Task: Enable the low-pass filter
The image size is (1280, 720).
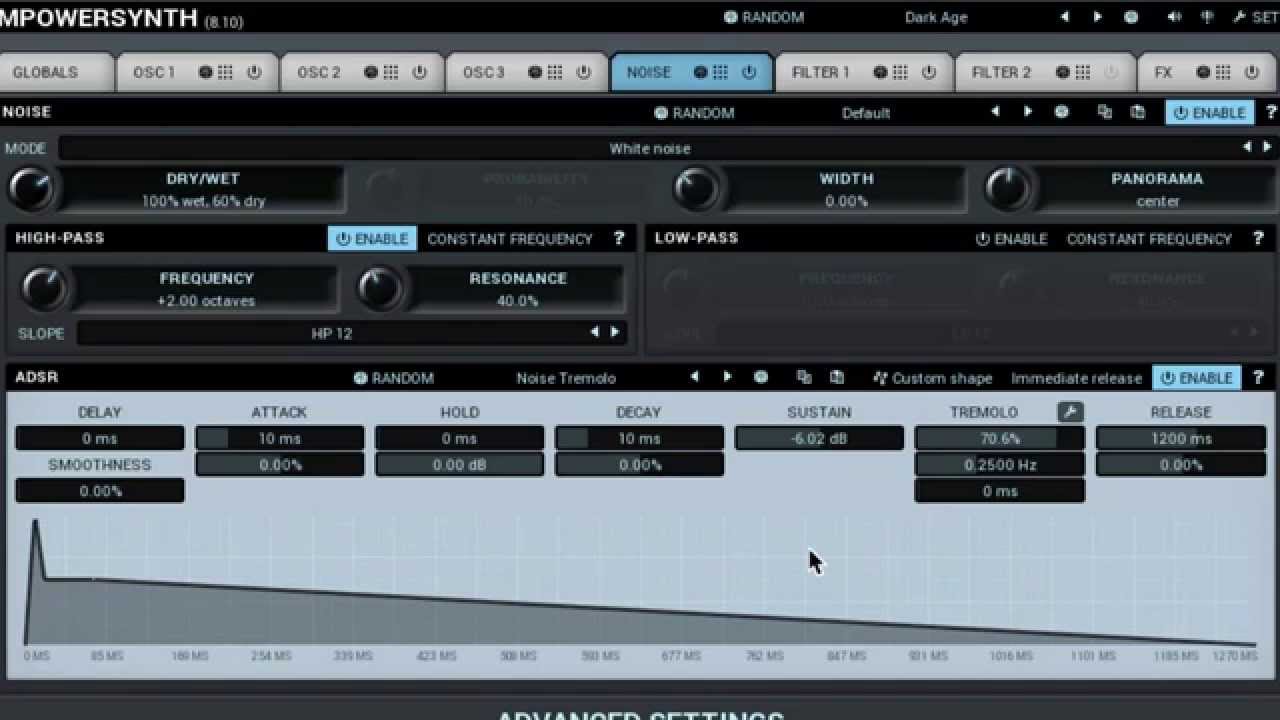Action: coord(1012,238)
